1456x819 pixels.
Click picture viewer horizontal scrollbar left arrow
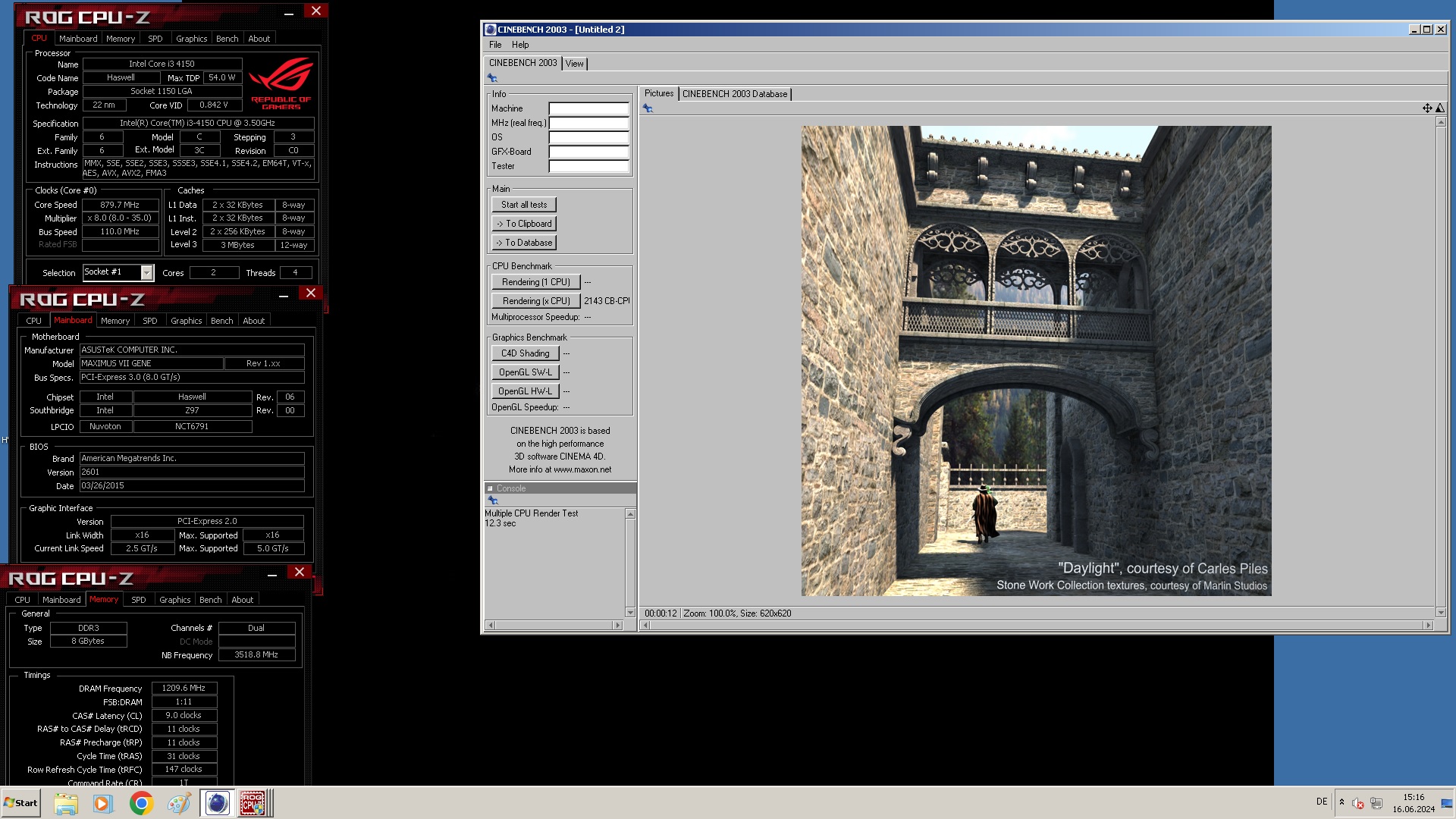646,625
